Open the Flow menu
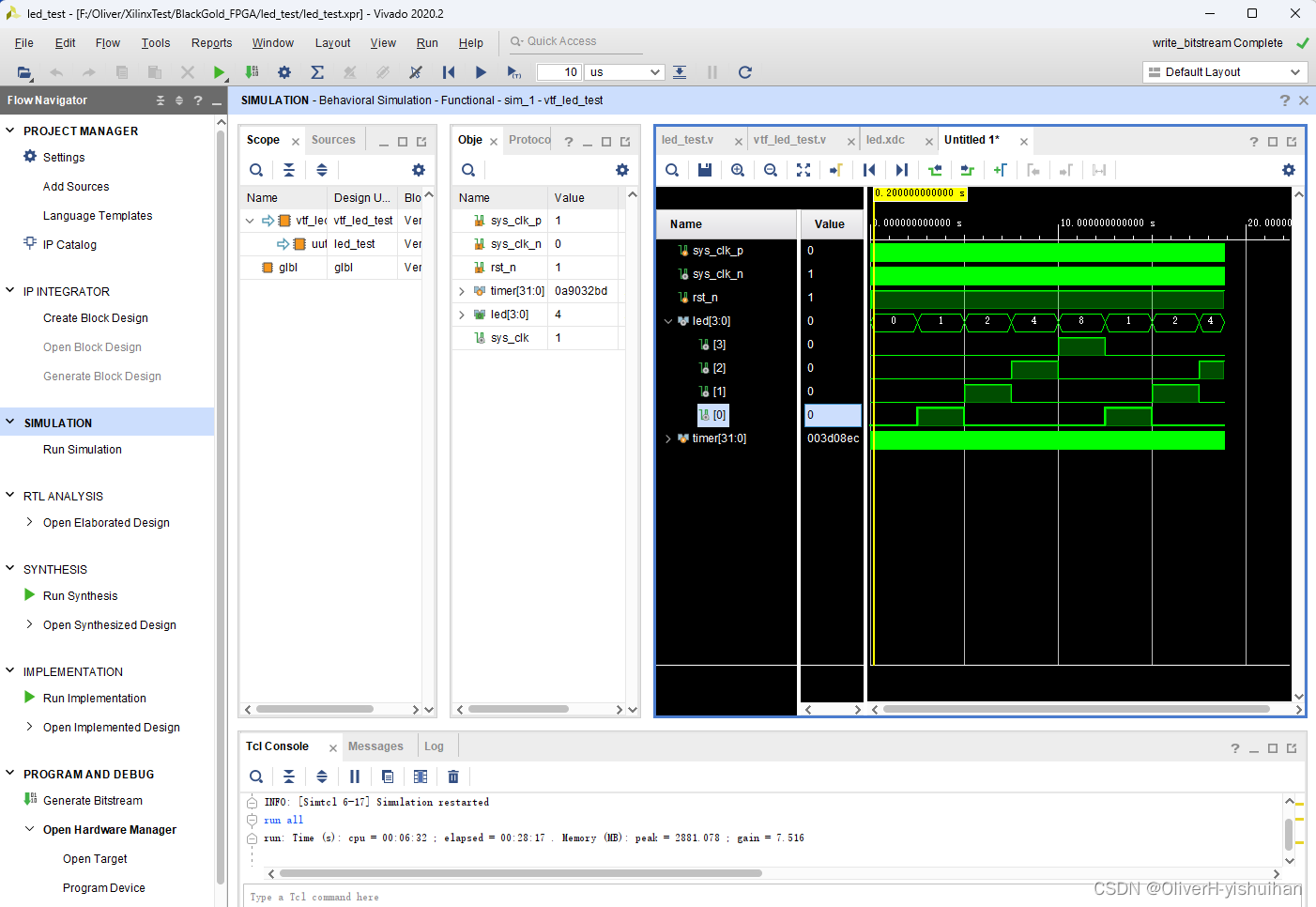Screen dimensions: 1316x907 point(108,43)
